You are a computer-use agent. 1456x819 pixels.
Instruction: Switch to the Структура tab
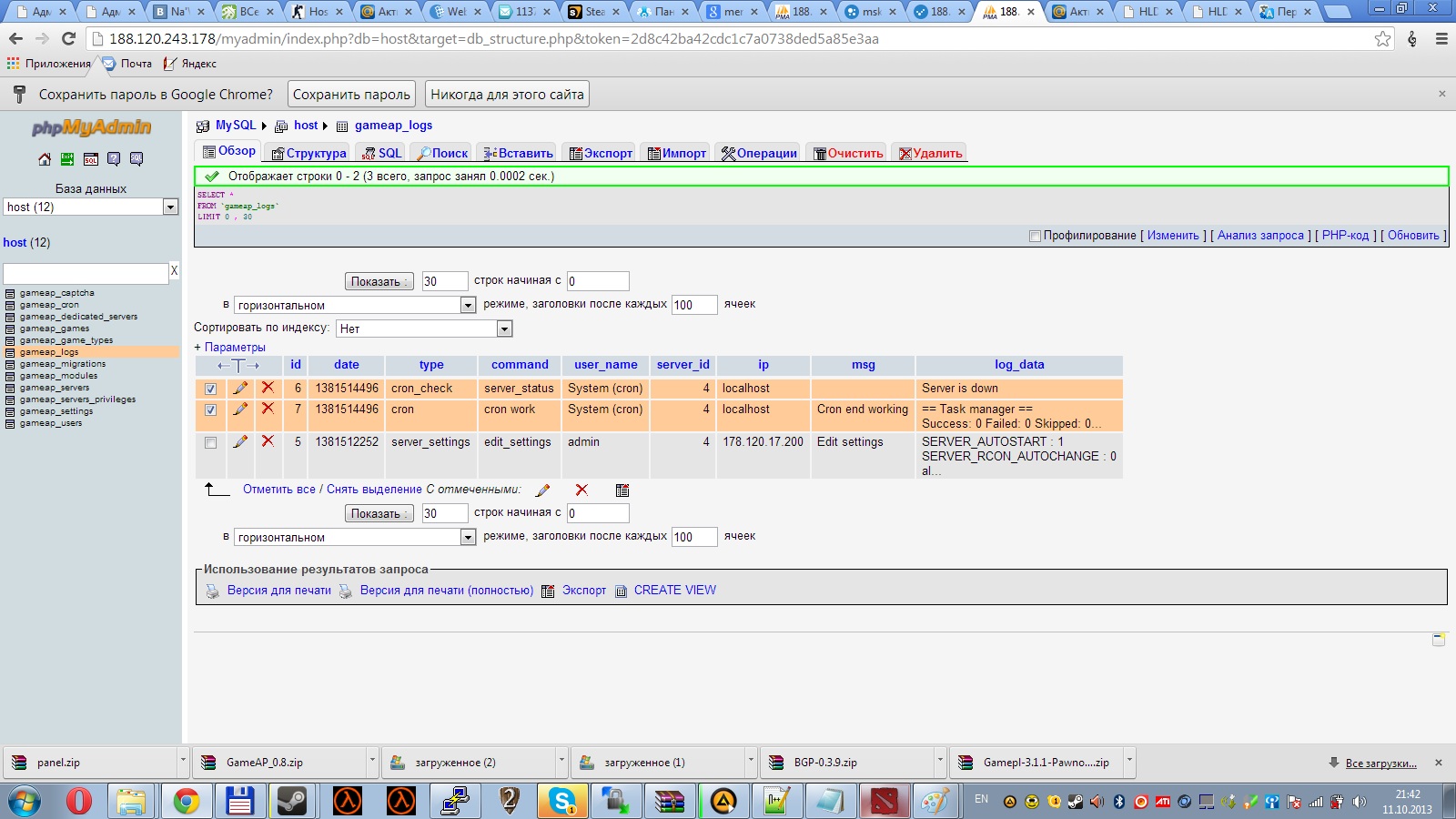coord(308,154)
